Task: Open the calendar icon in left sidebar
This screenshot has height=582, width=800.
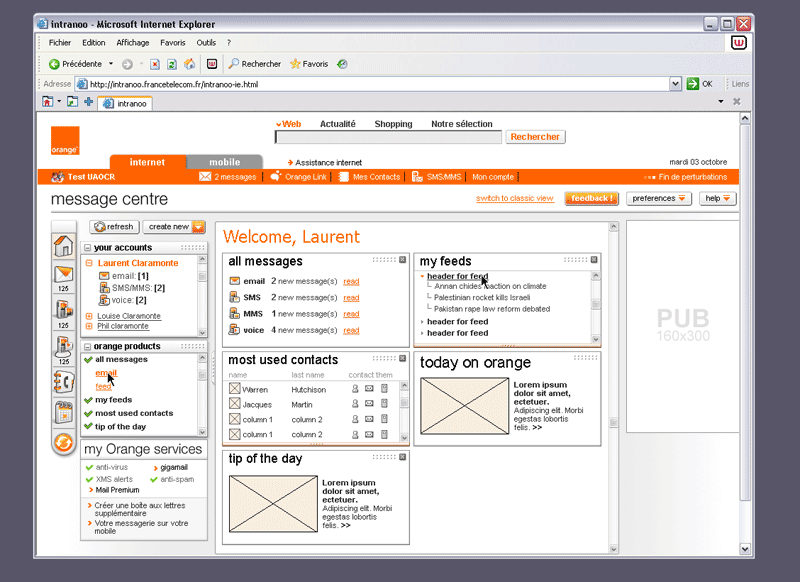Action: [x=64, y=412]
